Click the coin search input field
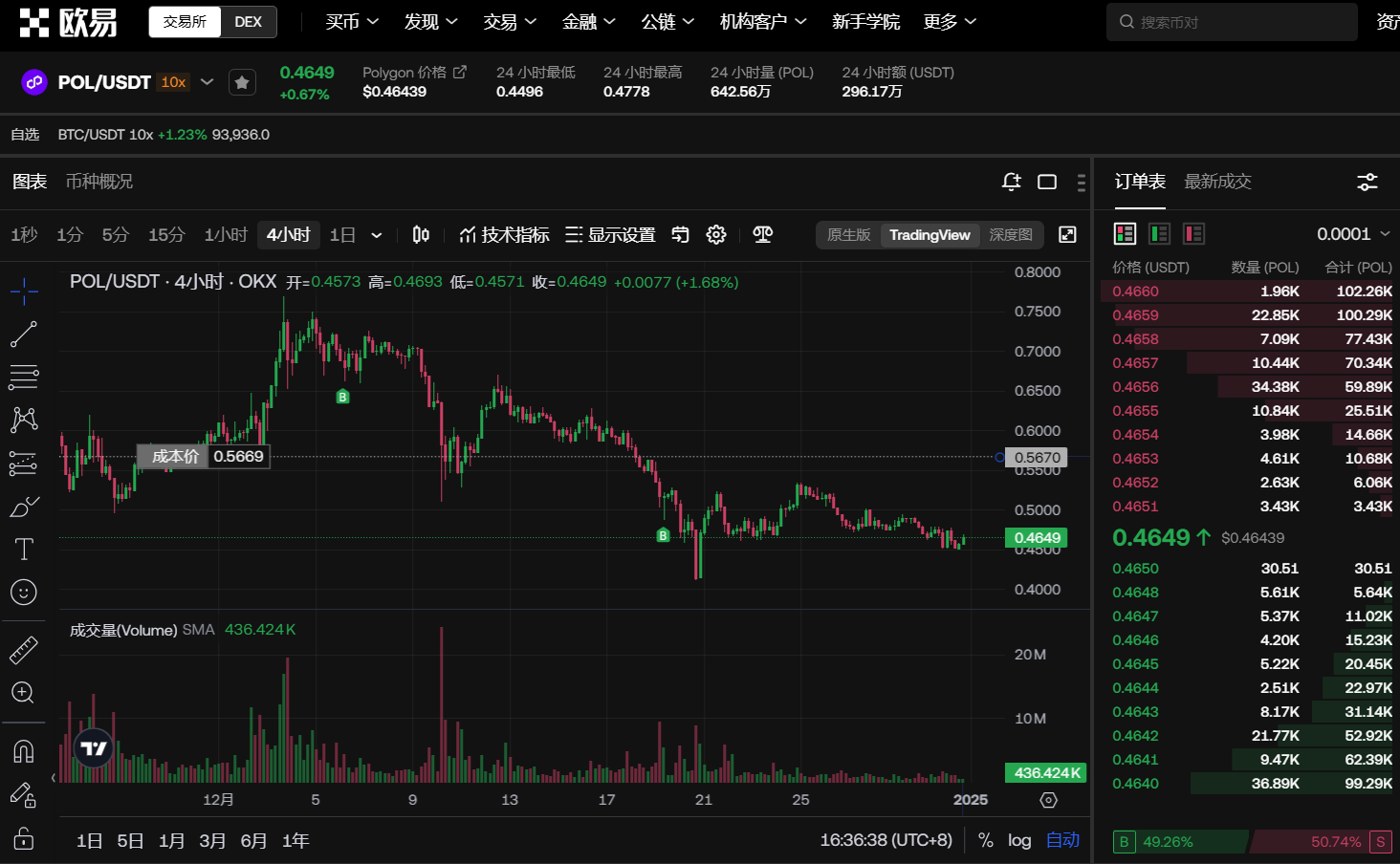1400x864 pixels. click(1234, 22)
